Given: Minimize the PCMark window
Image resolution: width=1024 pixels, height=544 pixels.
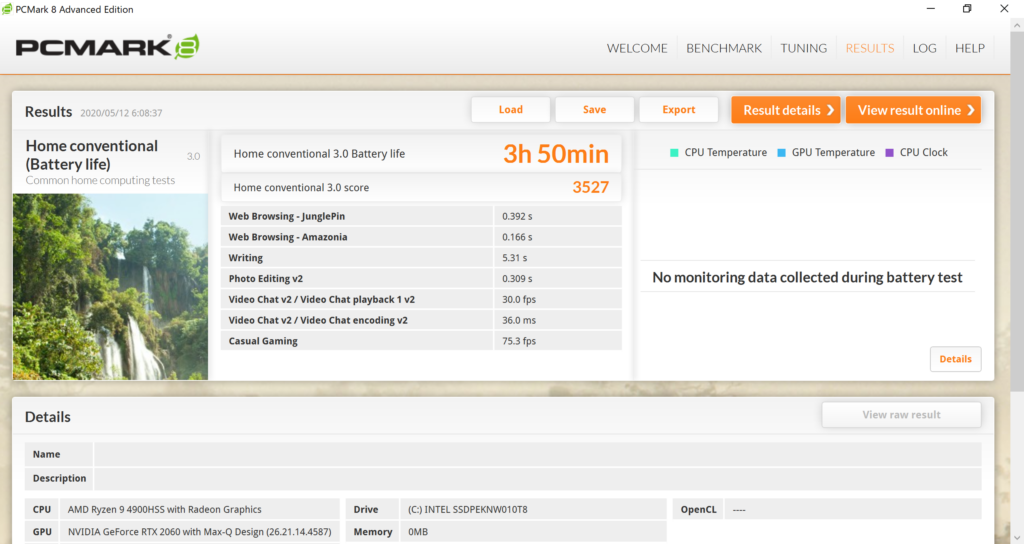Looking at the screenshot, I should click(931, 8).
